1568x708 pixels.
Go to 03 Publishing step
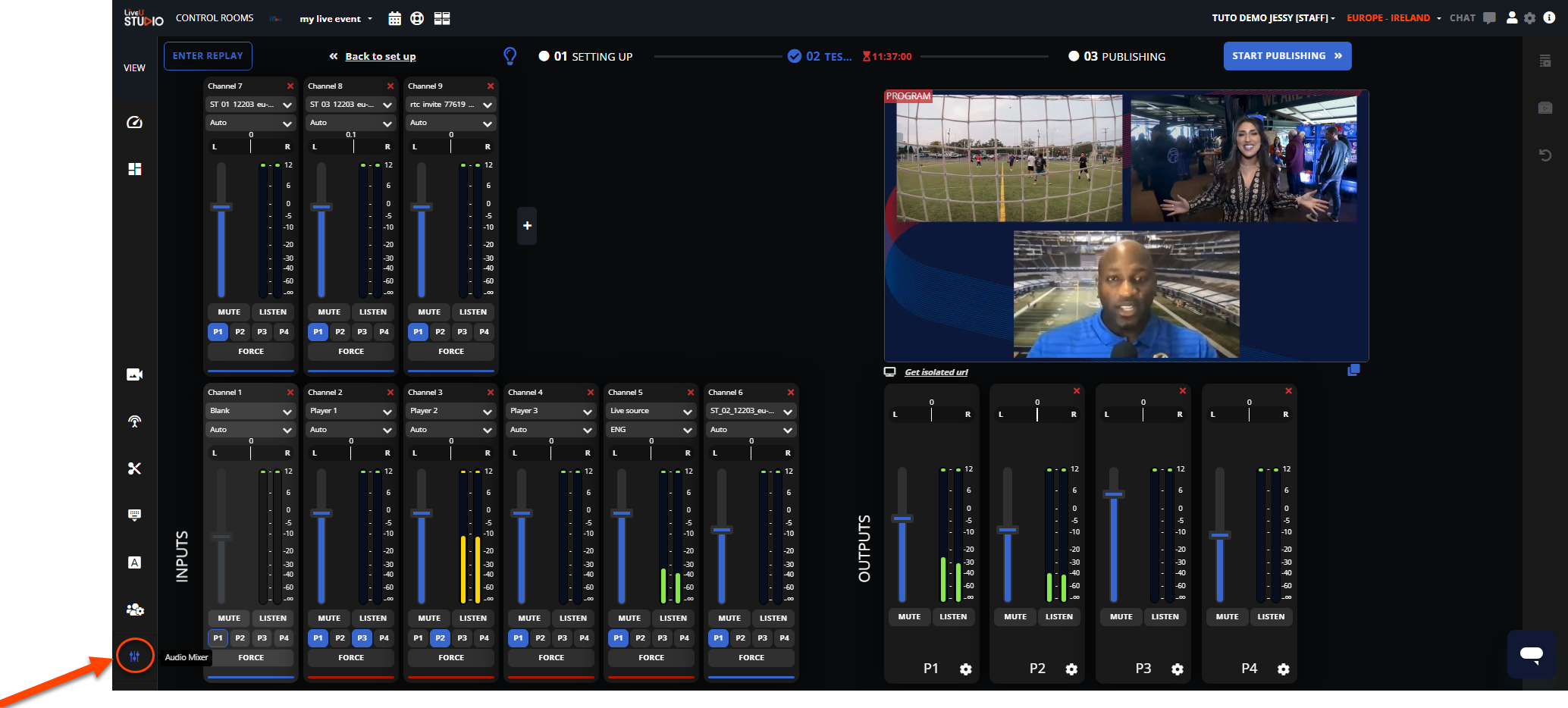(1117, 57)
